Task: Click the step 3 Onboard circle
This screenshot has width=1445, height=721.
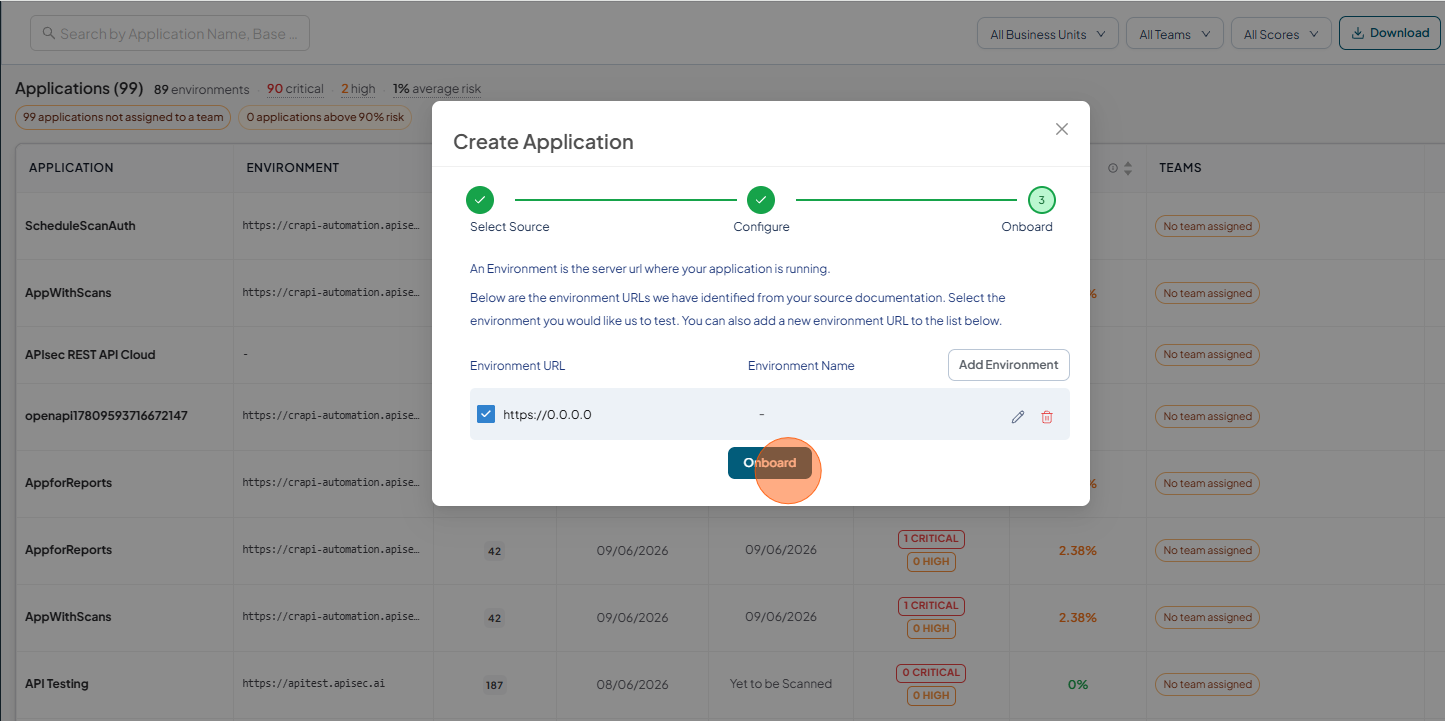Action: pyautogui.click(x=1041, y=200)
